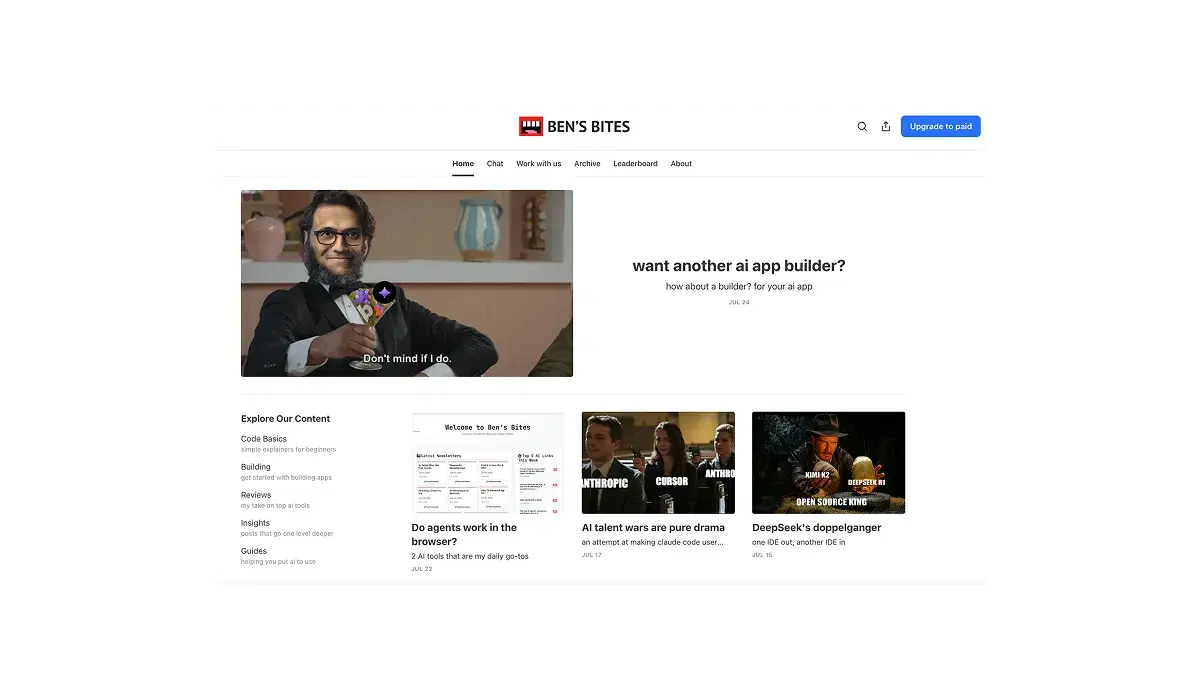1200x675 pixels.
Task: Click the search magnifier icon
Action: point(862,127)
